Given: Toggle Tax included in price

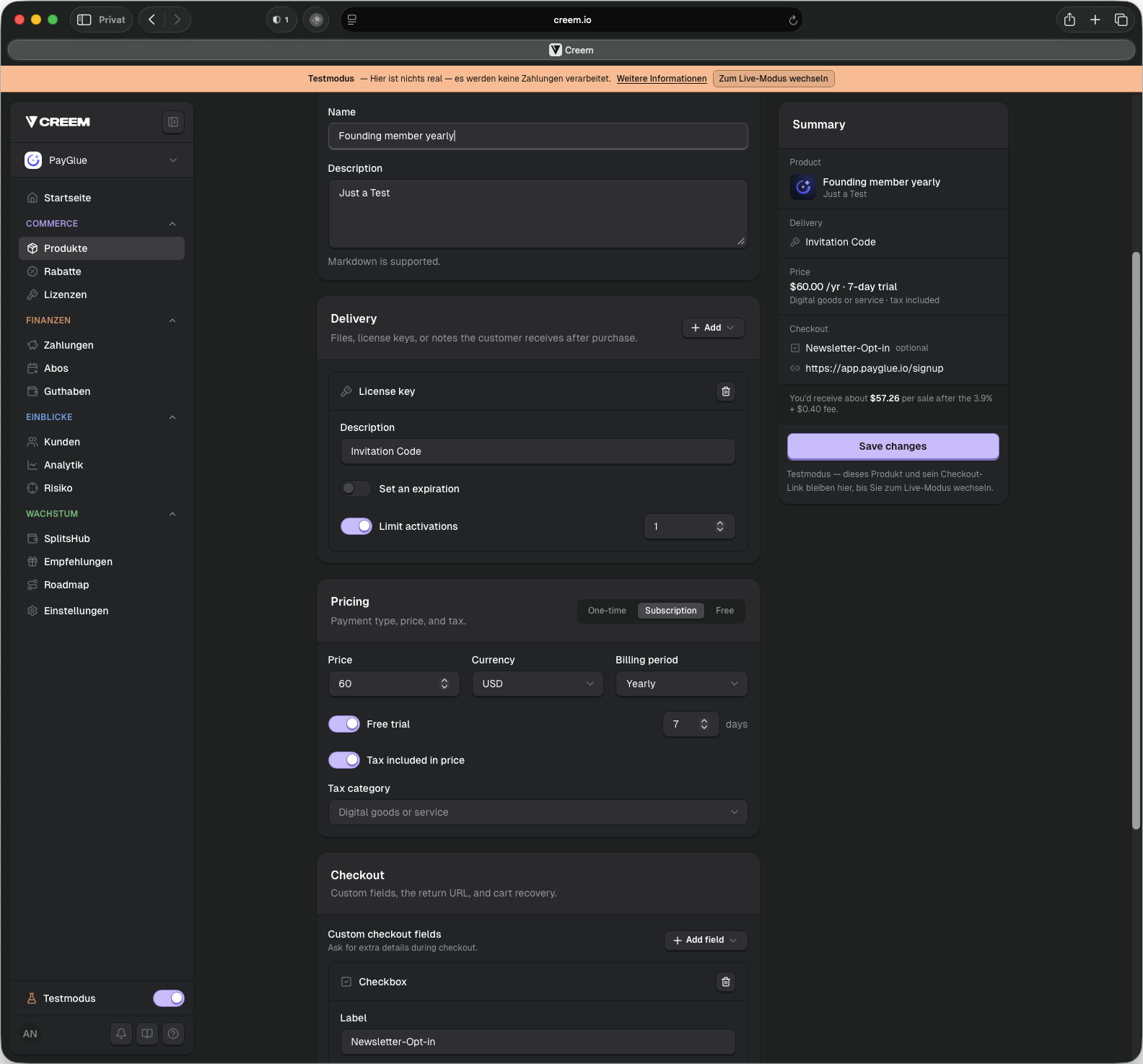Looking at the screenshot, I should click(x=344, y=760).
